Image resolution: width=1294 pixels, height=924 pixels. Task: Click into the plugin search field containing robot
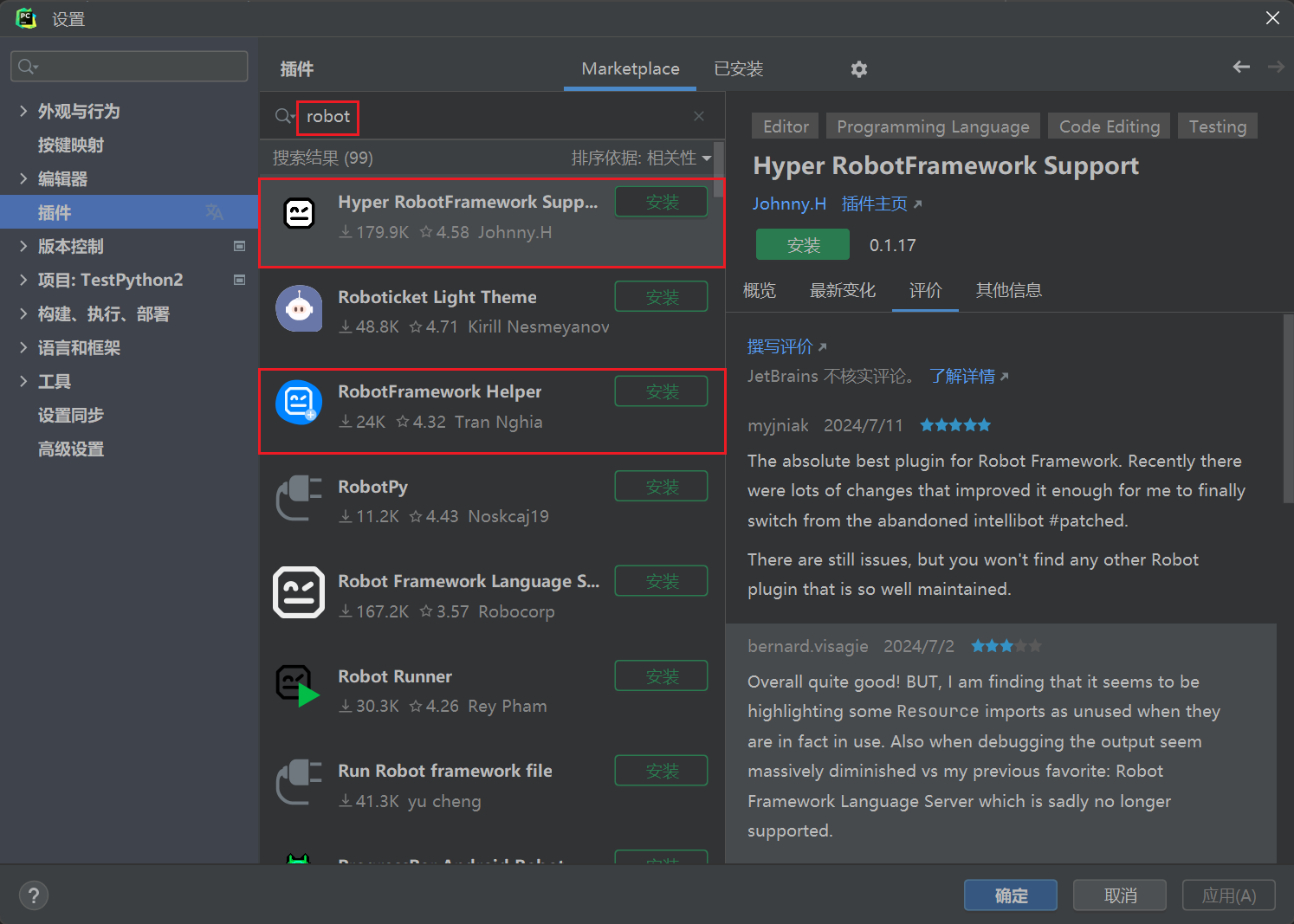494,116
